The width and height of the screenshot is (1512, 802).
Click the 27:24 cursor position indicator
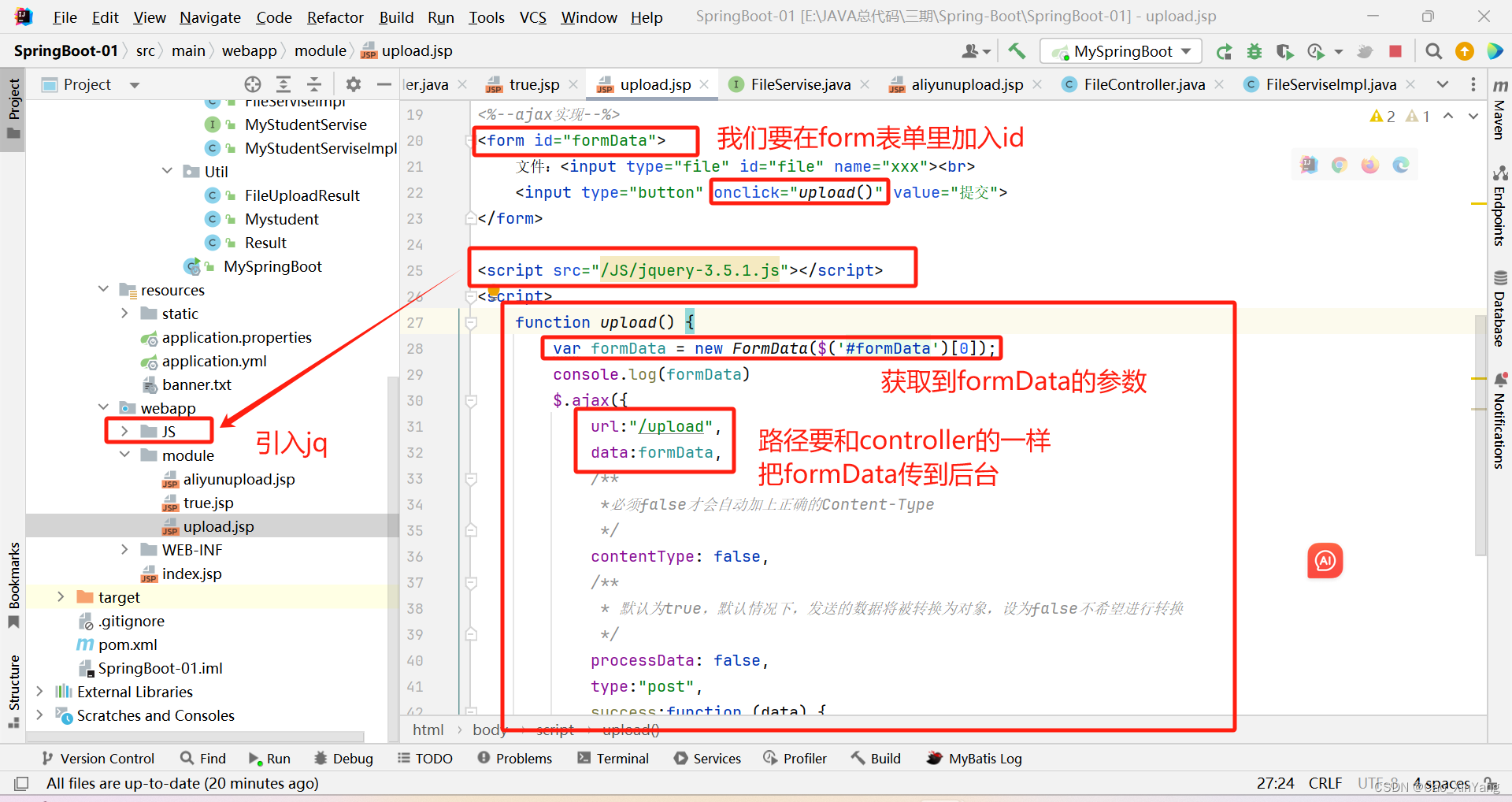(1276, 783)
